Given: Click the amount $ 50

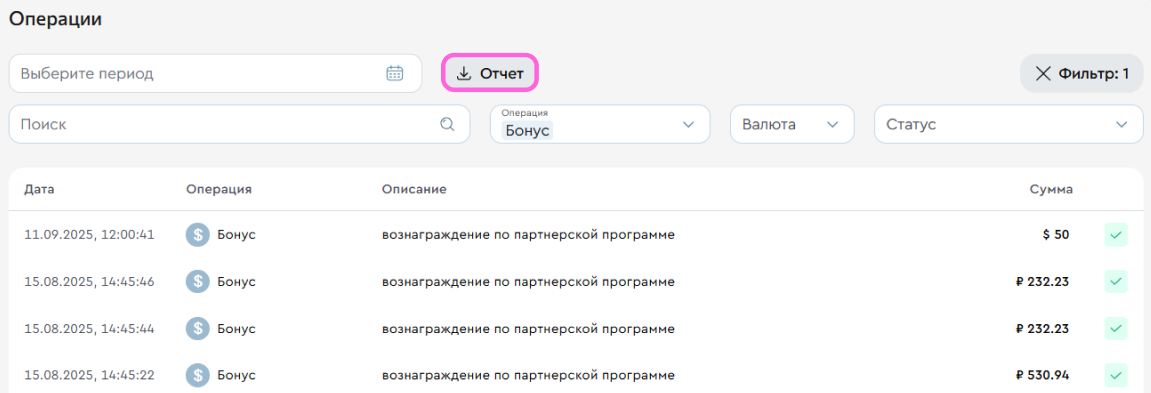Looking at the screenshot, I should point(1056,235).
